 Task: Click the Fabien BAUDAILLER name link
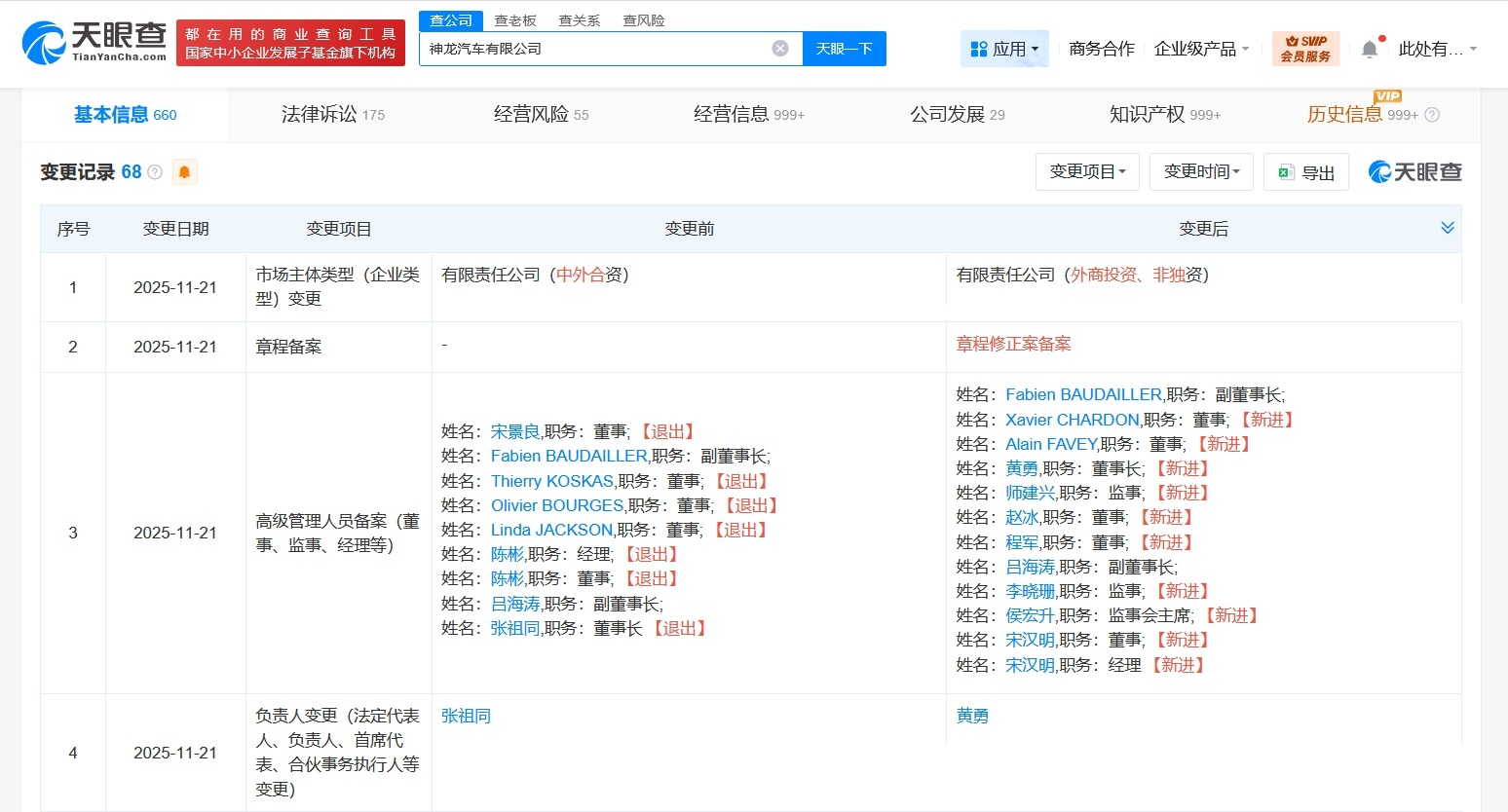pos(1082,394)
